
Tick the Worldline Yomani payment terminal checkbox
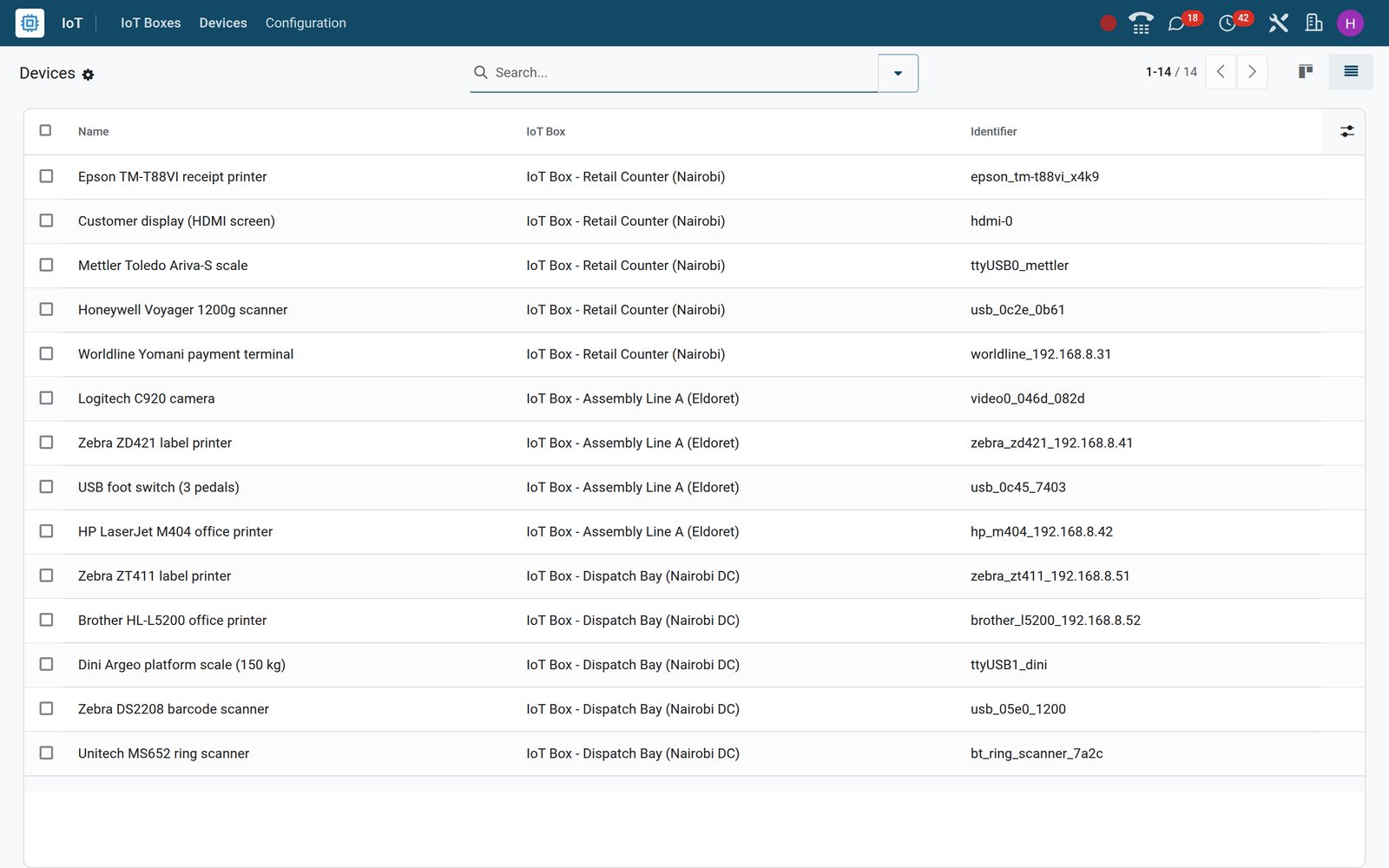click(x=46, y=353)
